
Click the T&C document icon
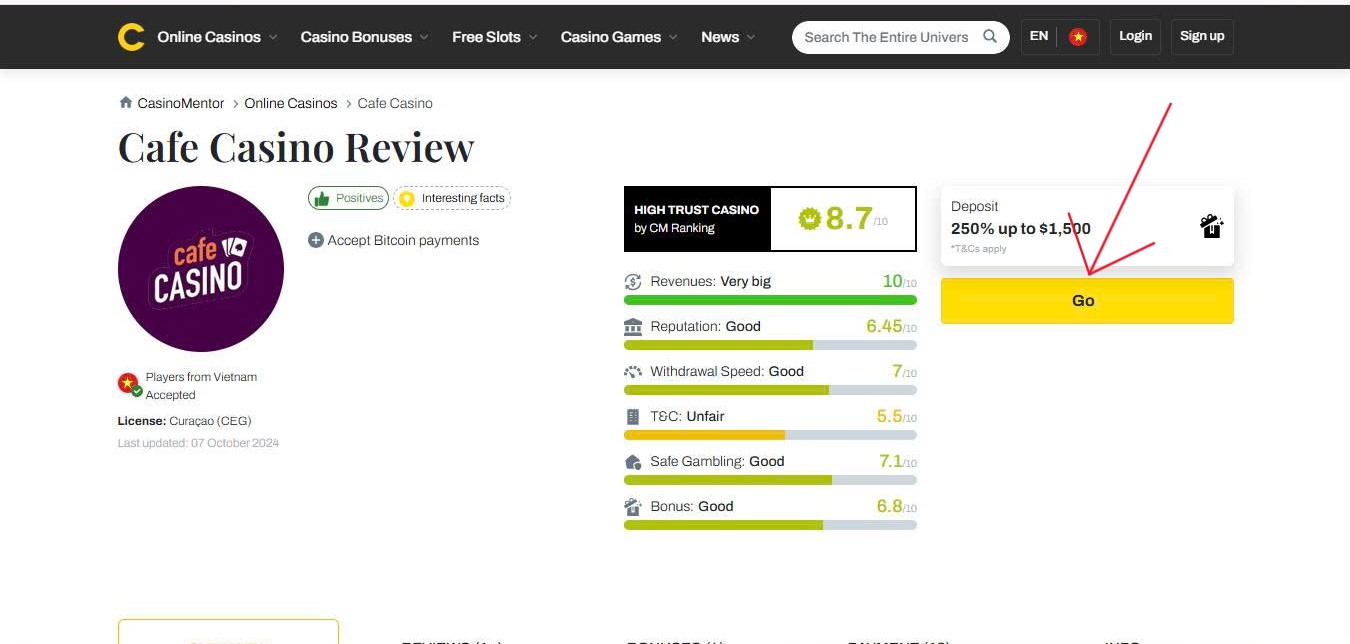click(632, 416)
